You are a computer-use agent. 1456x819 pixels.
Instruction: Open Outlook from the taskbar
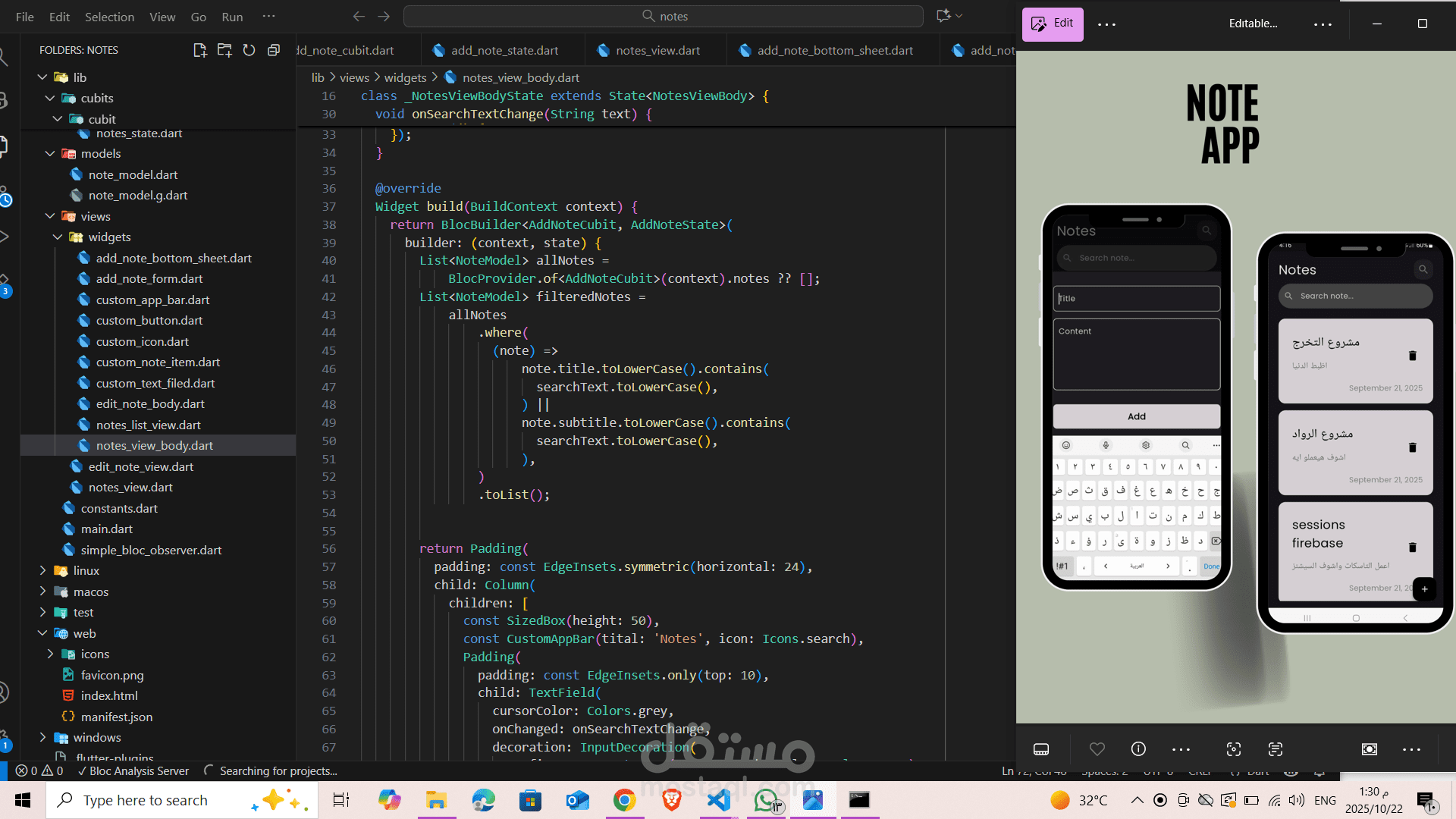[x=577, y=800]
